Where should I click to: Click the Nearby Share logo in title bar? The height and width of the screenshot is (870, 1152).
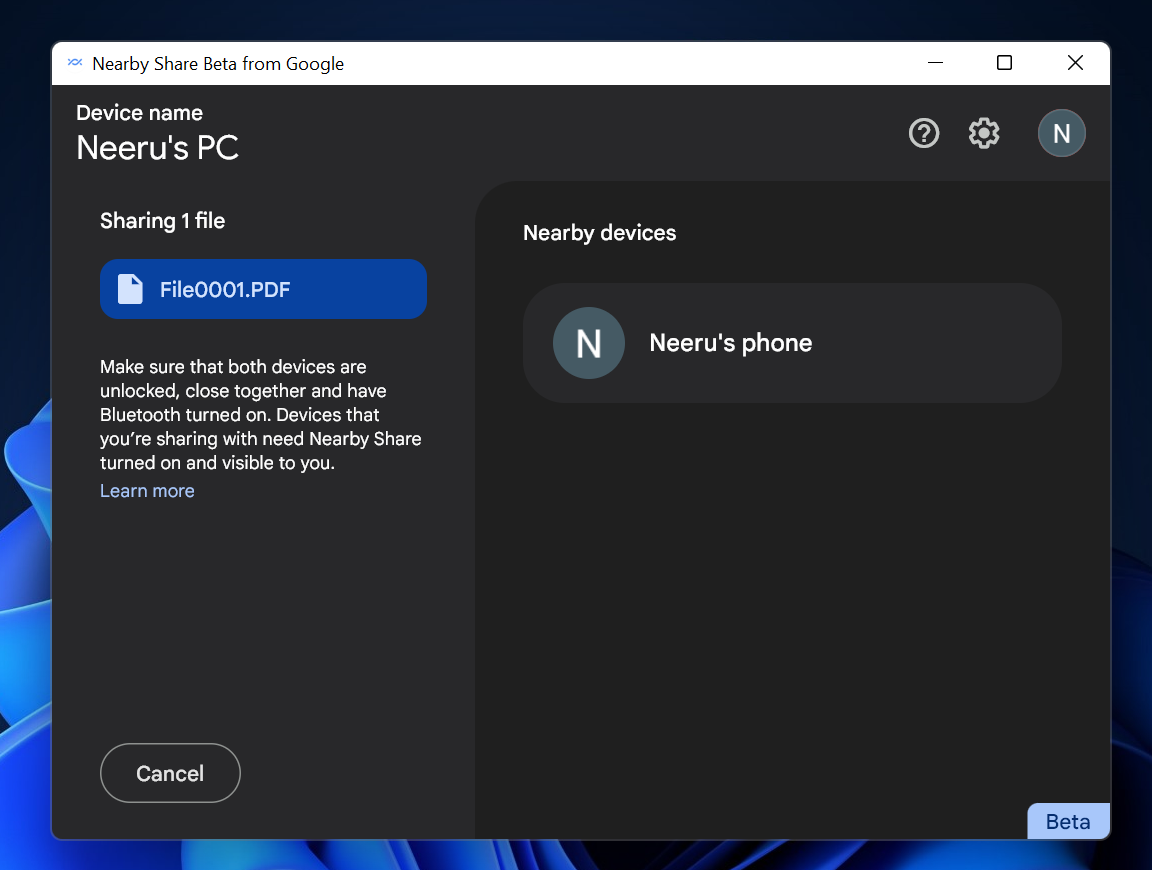click(x=75, y=63)
